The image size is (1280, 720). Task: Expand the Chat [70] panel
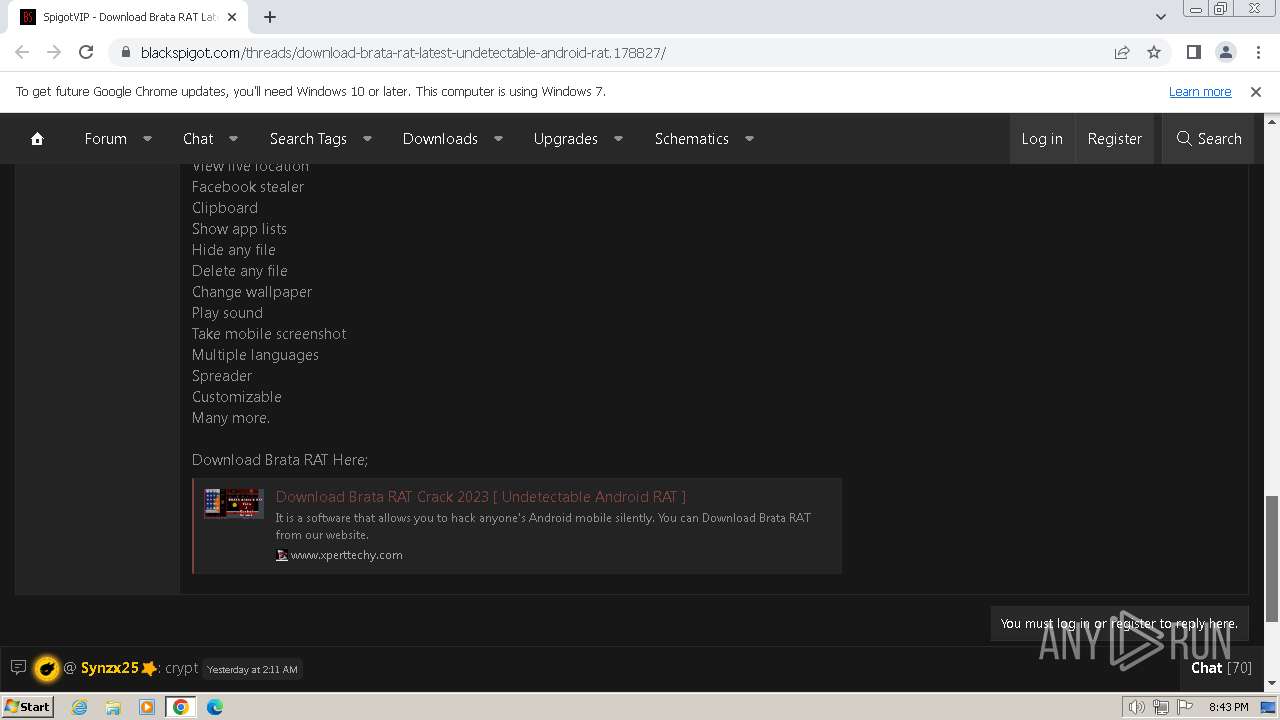1221,668
